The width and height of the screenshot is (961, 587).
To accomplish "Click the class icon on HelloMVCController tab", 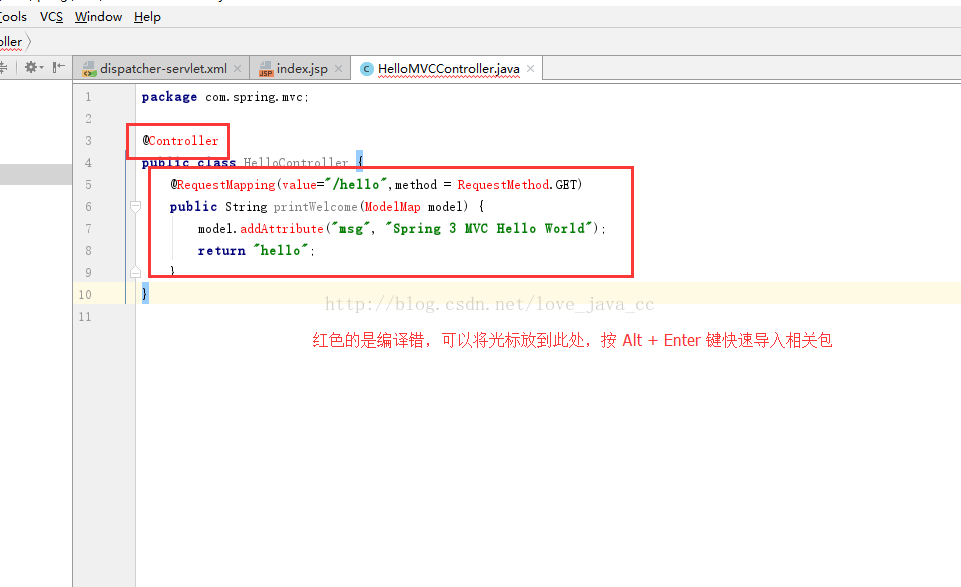I will [x=367, y=69].
